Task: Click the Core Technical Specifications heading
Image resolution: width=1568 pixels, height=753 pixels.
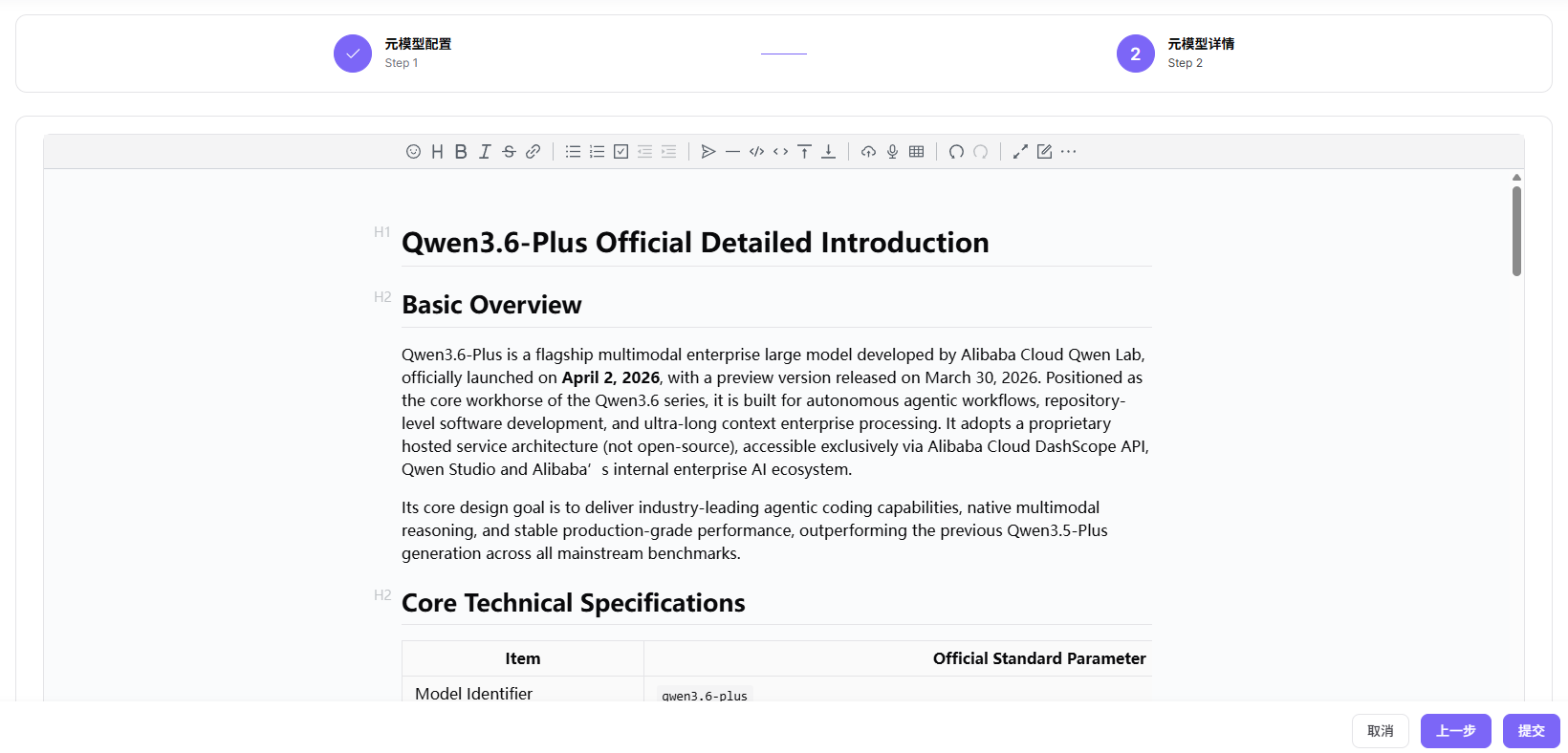Action: [x=573, y=603]
